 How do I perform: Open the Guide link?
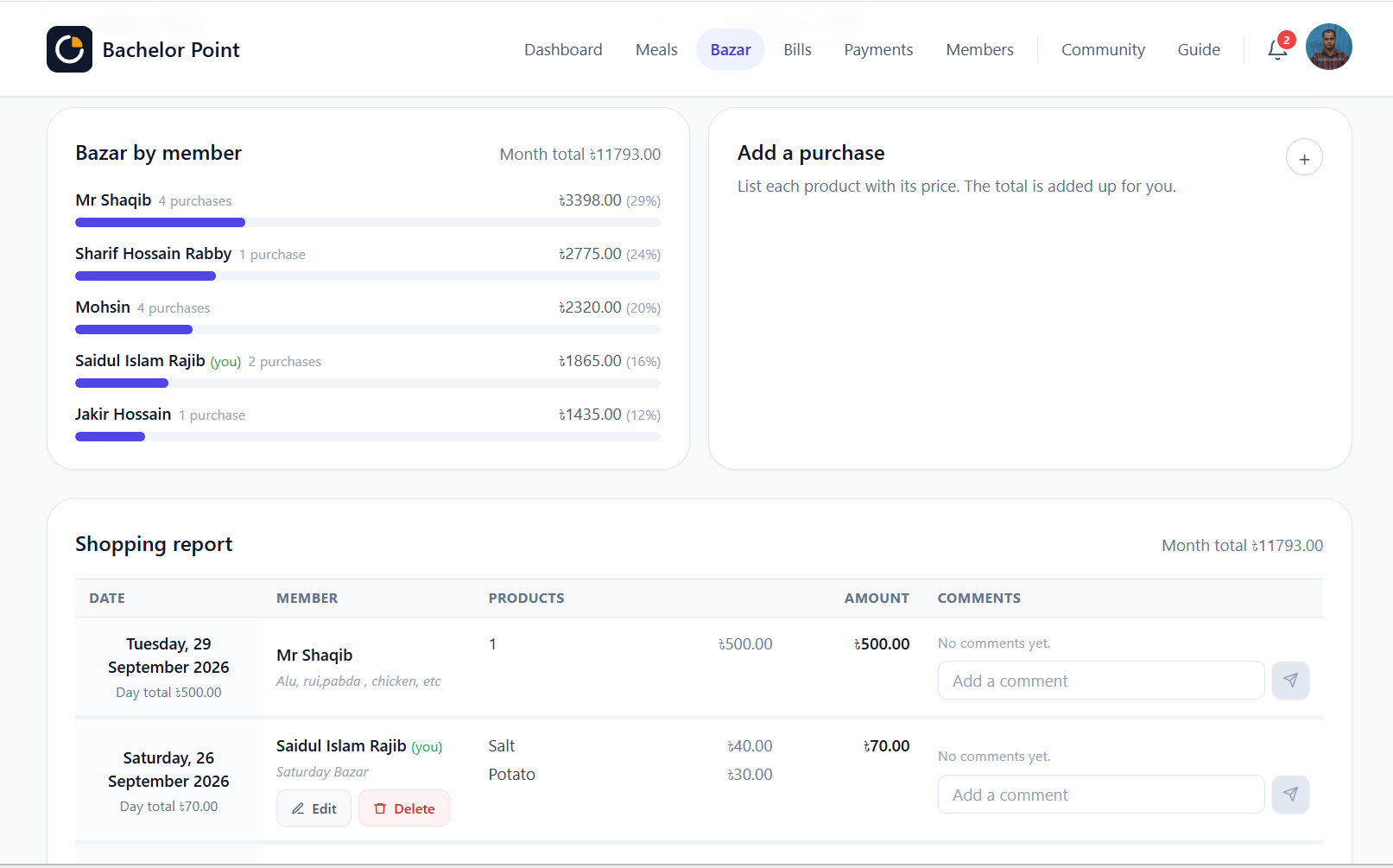pos(1199,49)
